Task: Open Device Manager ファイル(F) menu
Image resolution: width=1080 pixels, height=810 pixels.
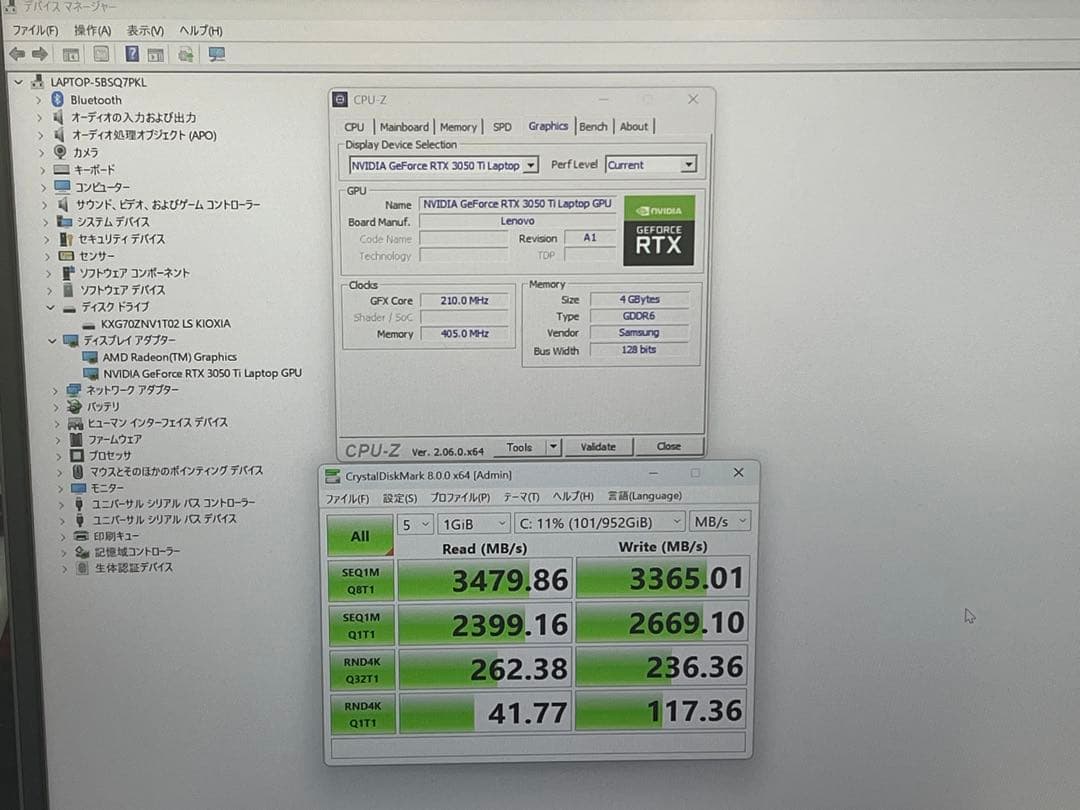Action: coord(35,30)
